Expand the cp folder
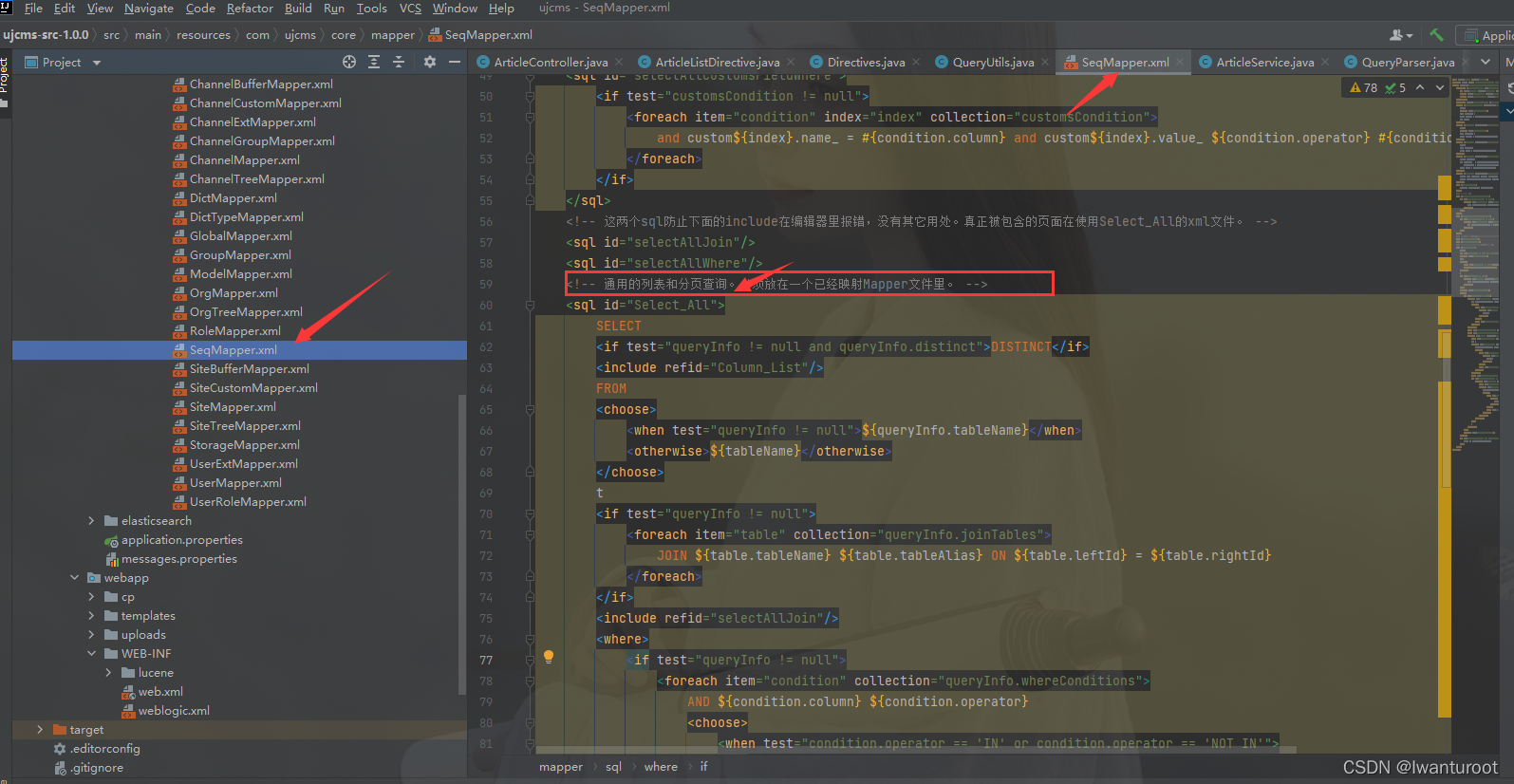This screenshot has width=1514, height=784. (91, 597)
